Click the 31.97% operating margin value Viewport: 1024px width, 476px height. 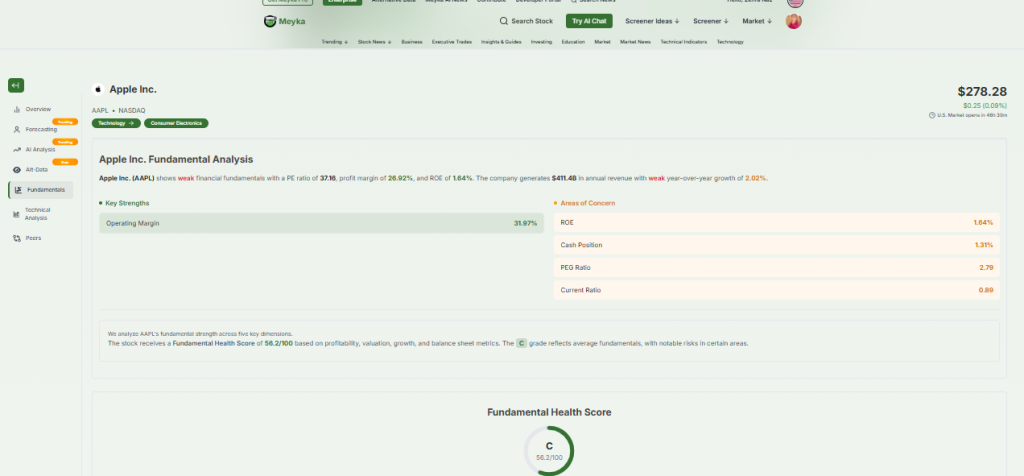click(525, 223)
